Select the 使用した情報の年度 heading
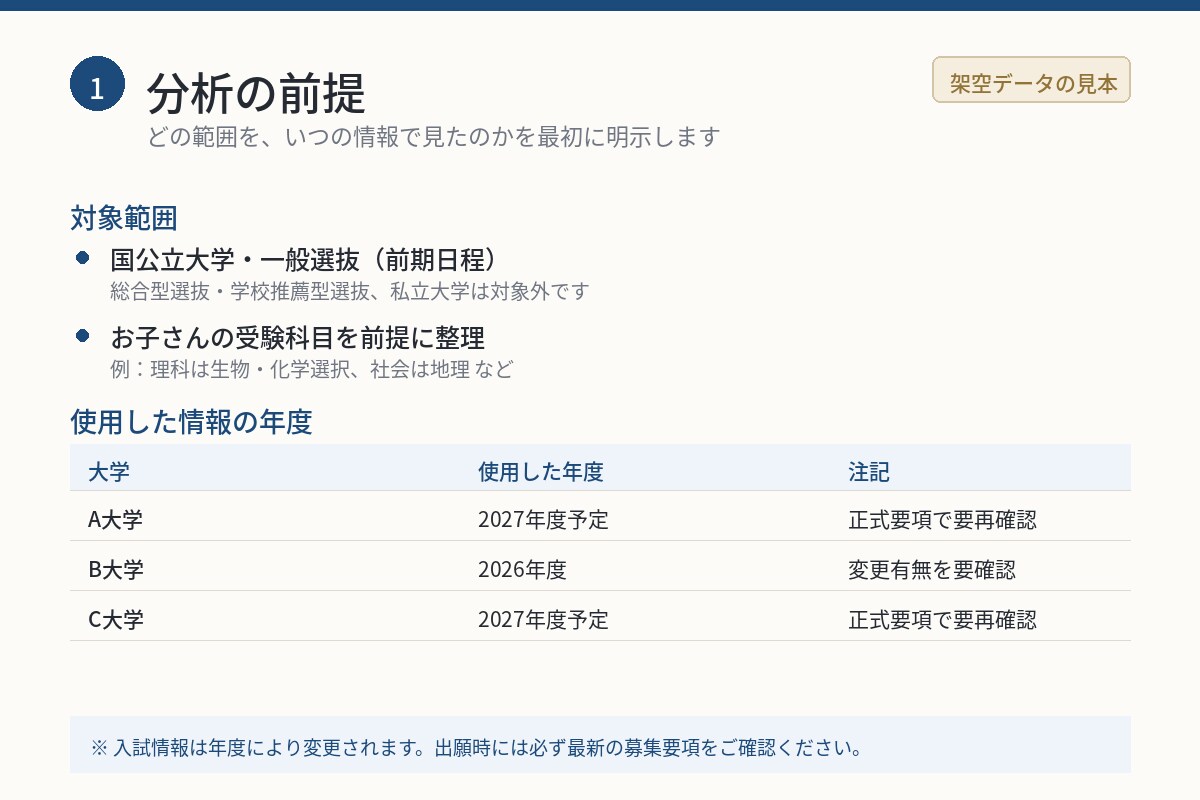 191,422
